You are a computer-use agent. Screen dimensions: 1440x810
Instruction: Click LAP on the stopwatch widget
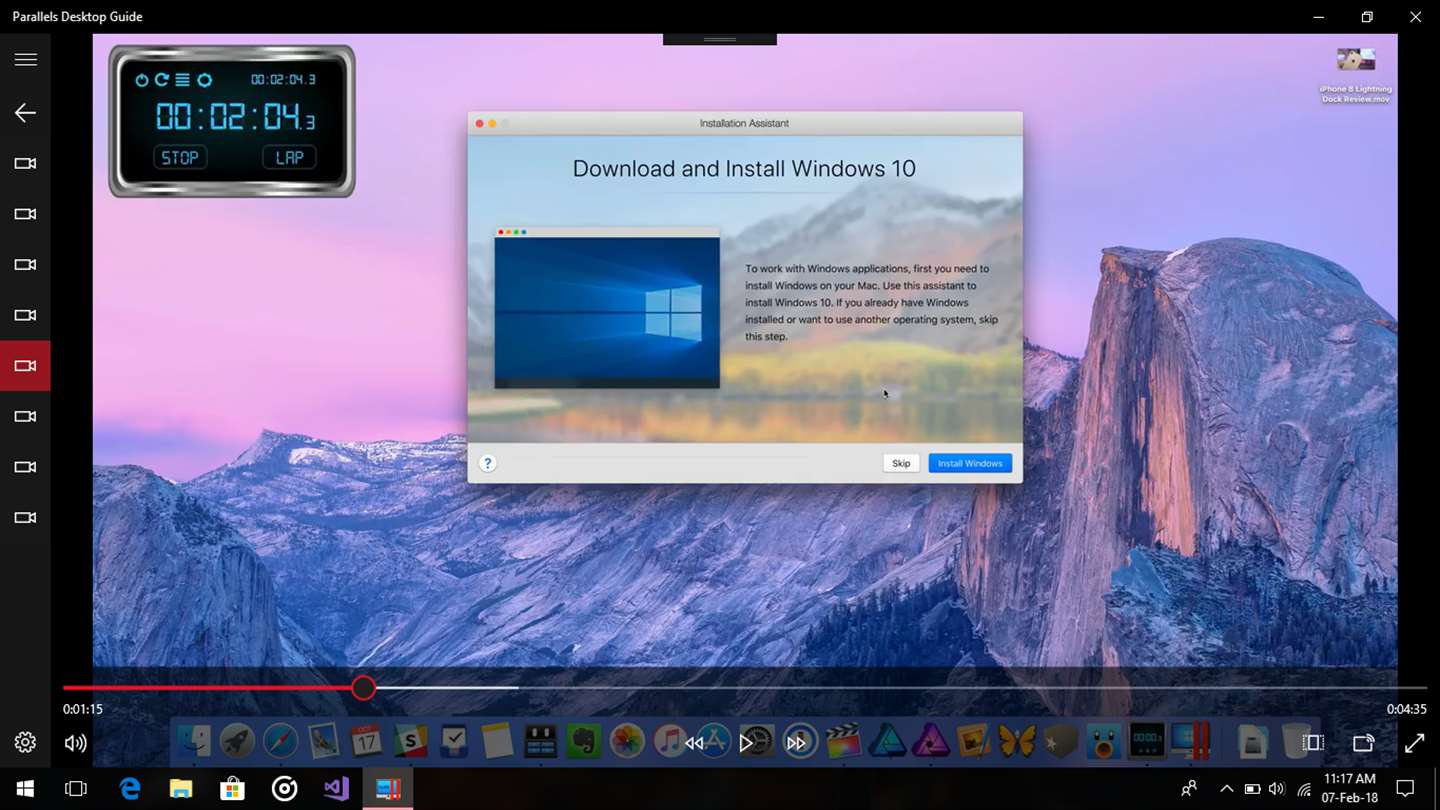(x=290, y=157)
